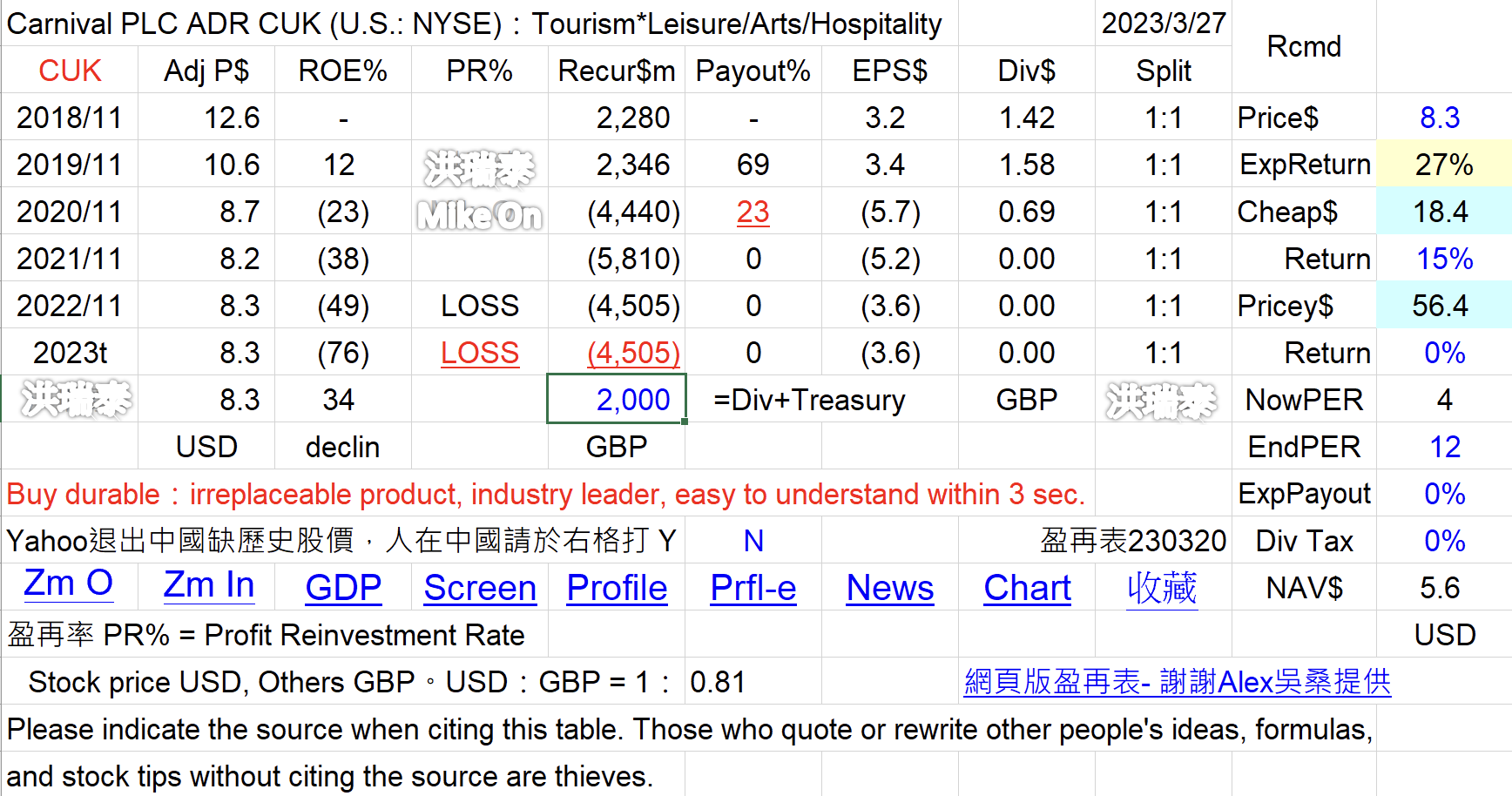1512x796 pixels.
Task: Click the 2019/11 row label
Action: click(x=70, y=165)
